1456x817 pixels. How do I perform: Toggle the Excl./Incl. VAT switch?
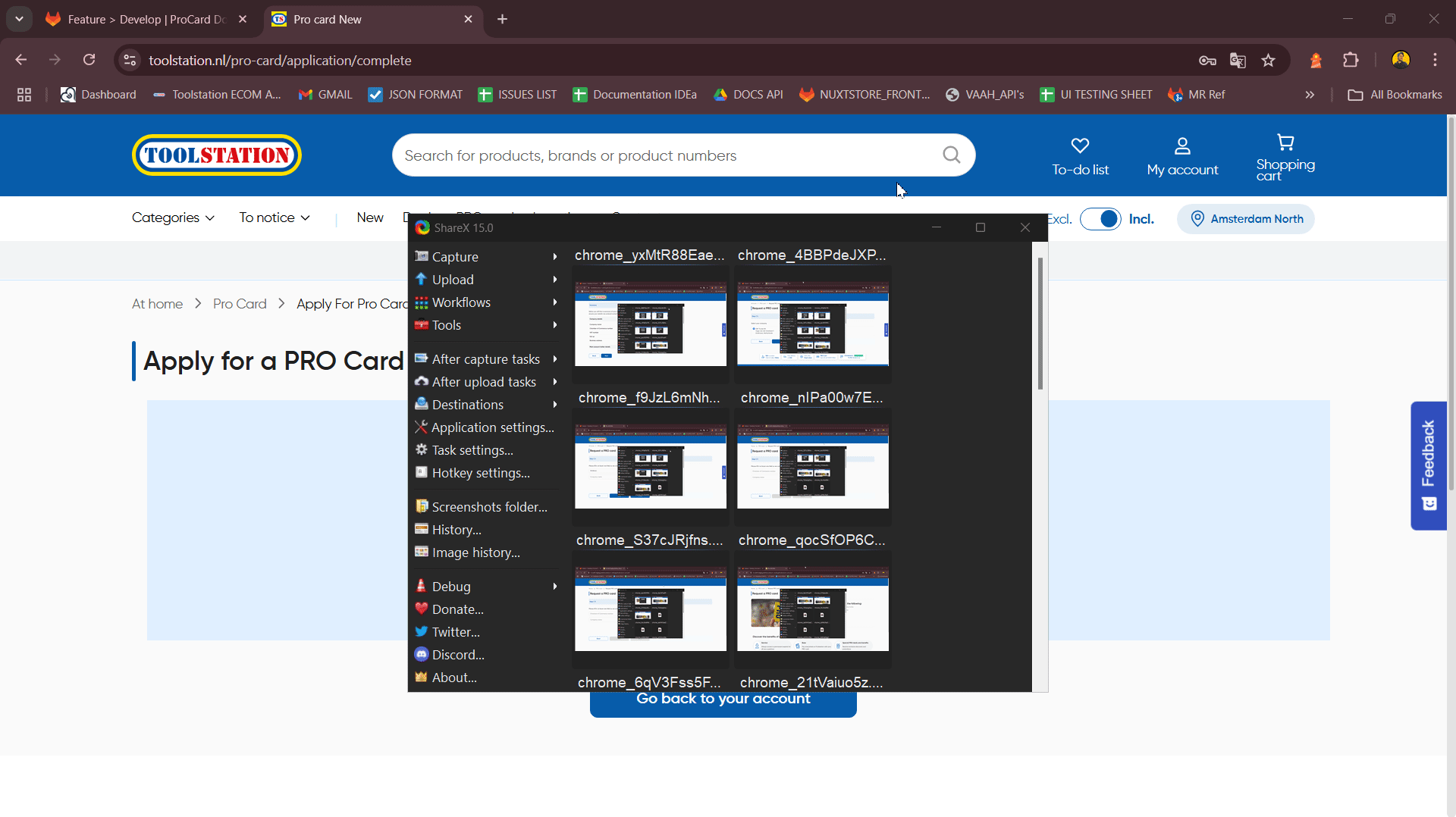(x=1100, y=219)
